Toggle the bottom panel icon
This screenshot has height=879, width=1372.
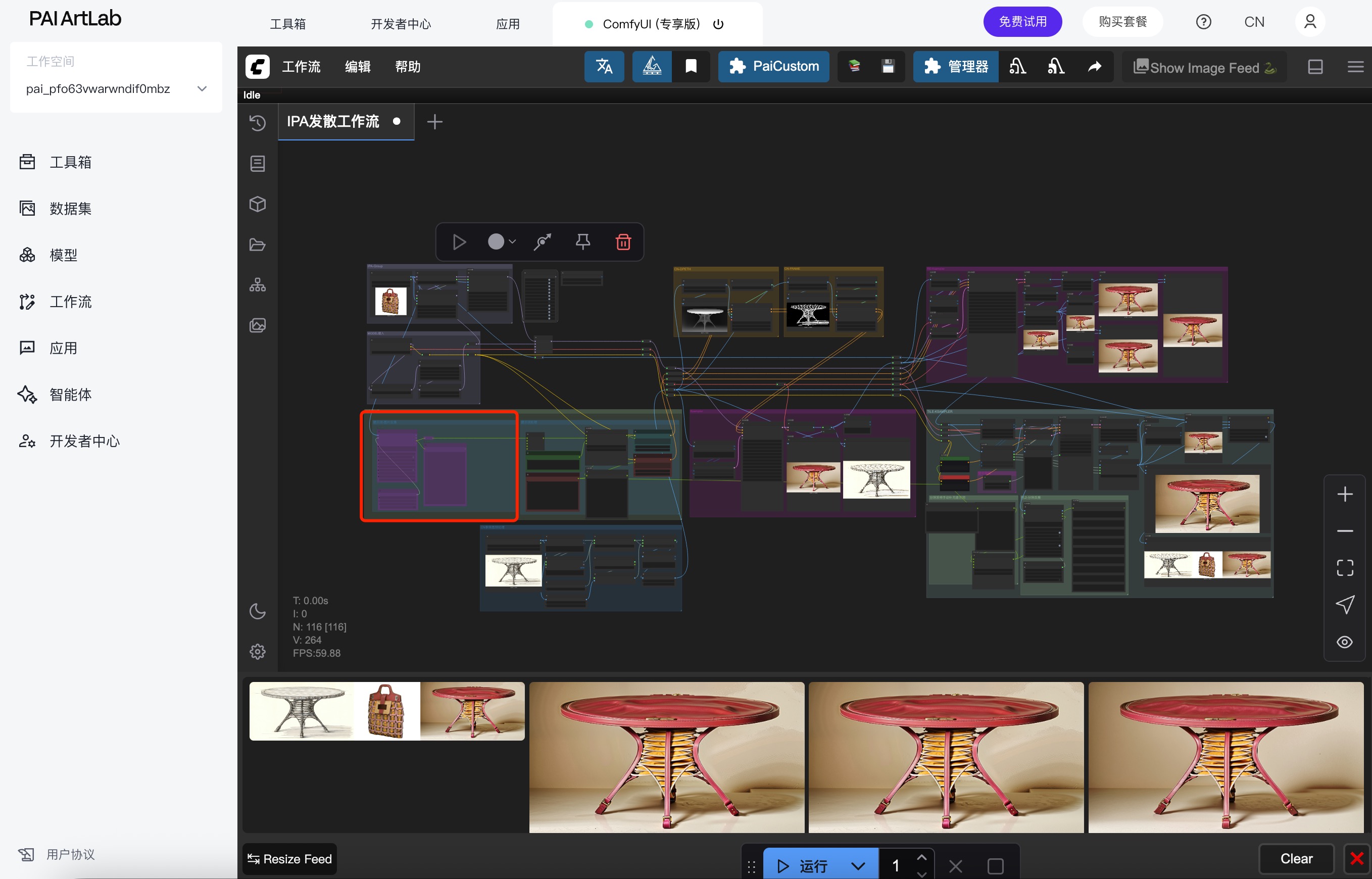click(x=1315, y=67)
